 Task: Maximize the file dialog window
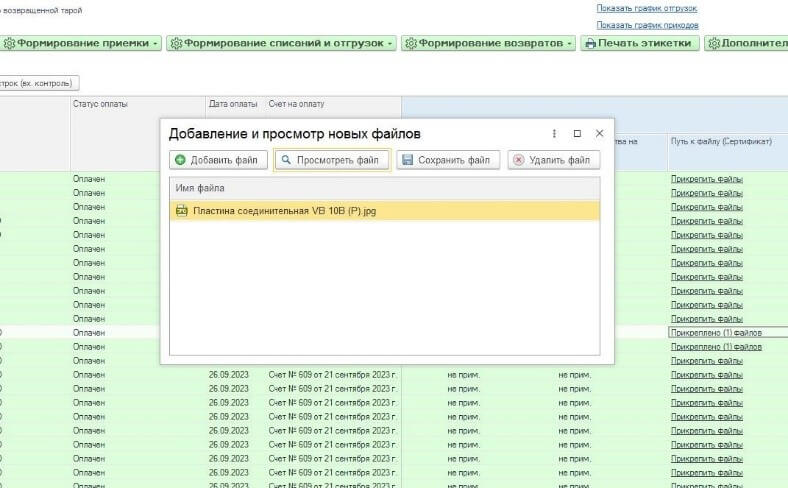tap(577, 133)
